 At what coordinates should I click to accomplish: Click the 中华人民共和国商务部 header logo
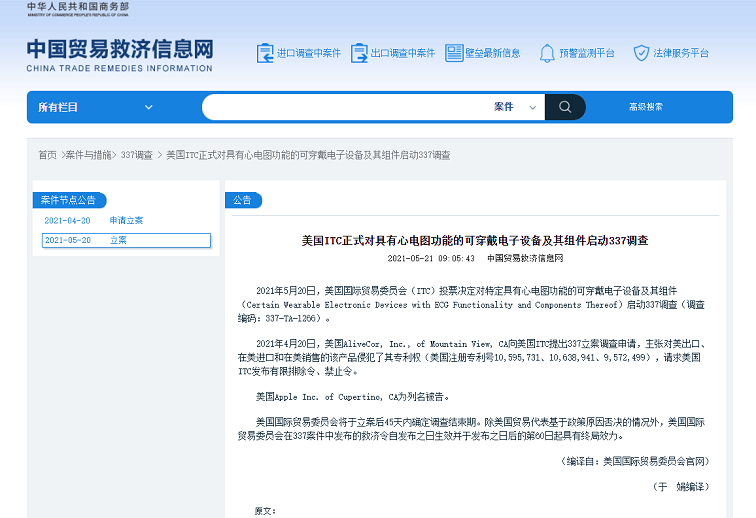(x=78, y=9)
